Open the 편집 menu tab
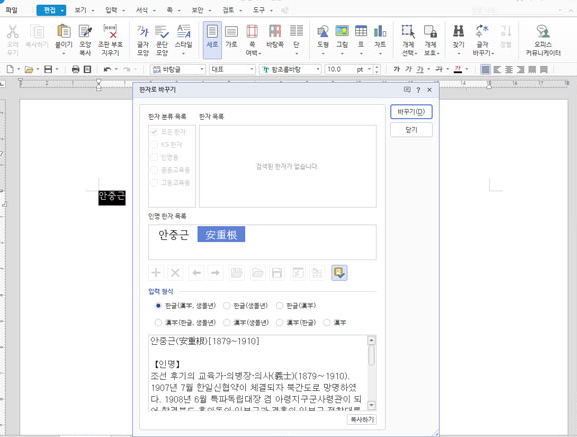Screen dimensions: 577x437 coord(51,10)
